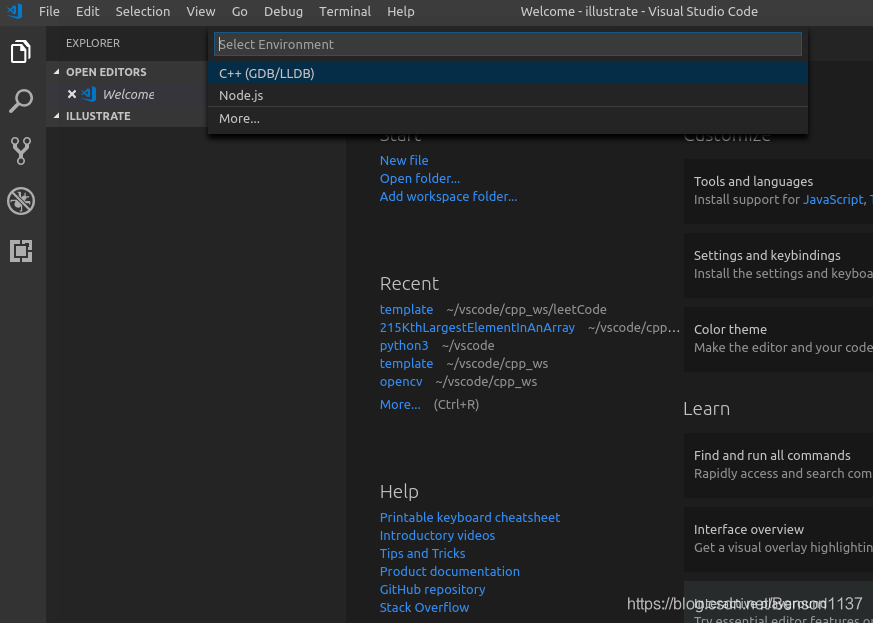Click Settings and keybindings card

pos(778,265)
